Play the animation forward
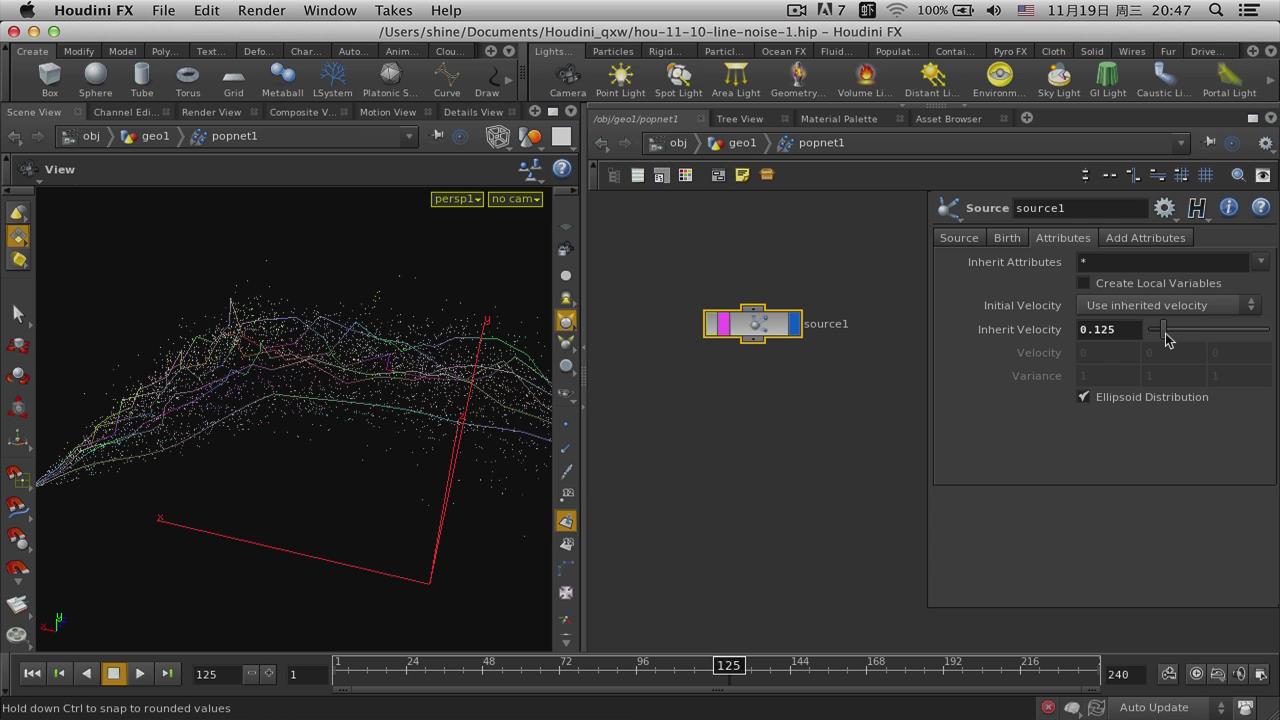Screen dimensions: 1280x720 pos(140,674)
